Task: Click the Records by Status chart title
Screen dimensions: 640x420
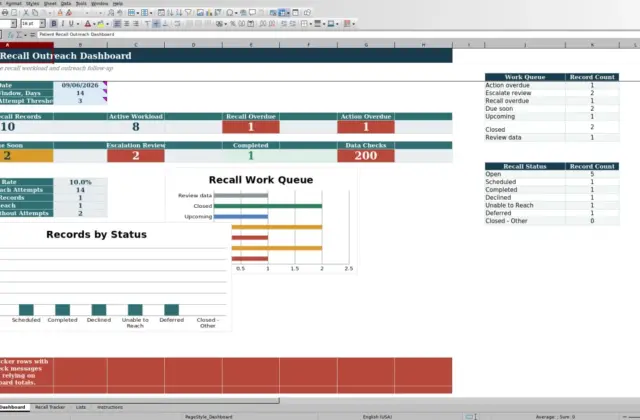Action: [96, 234]
